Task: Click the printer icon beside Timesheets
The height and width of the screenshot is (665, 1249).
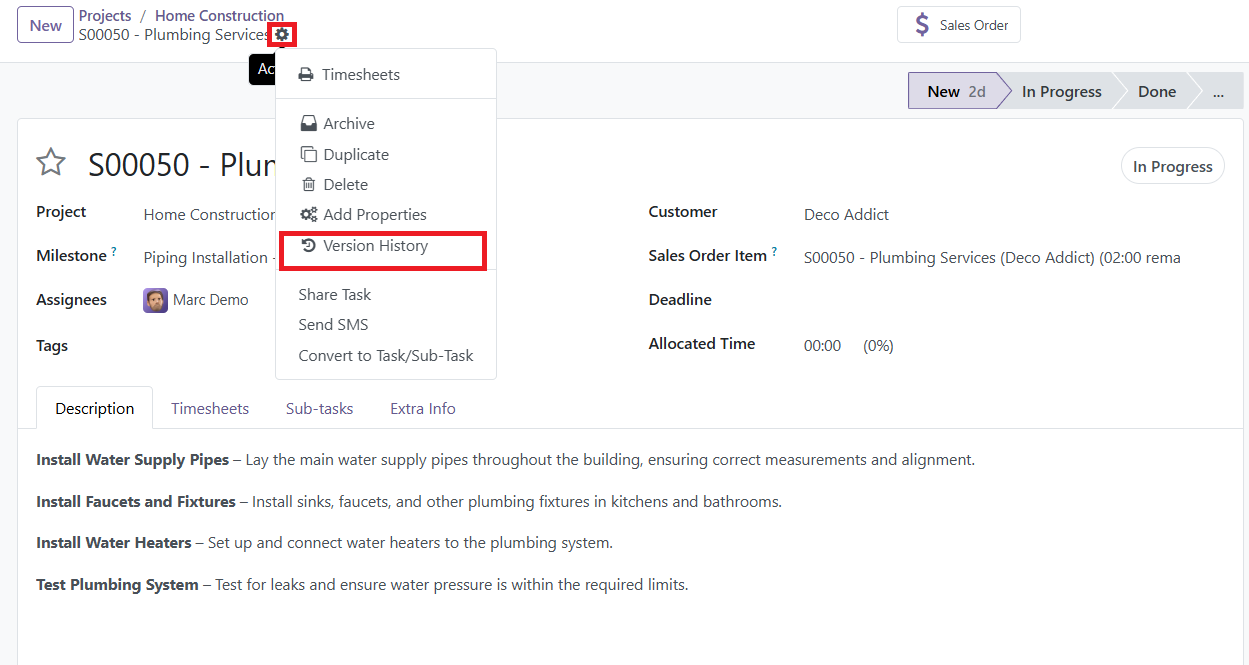Action: click(x=306, y=75)
